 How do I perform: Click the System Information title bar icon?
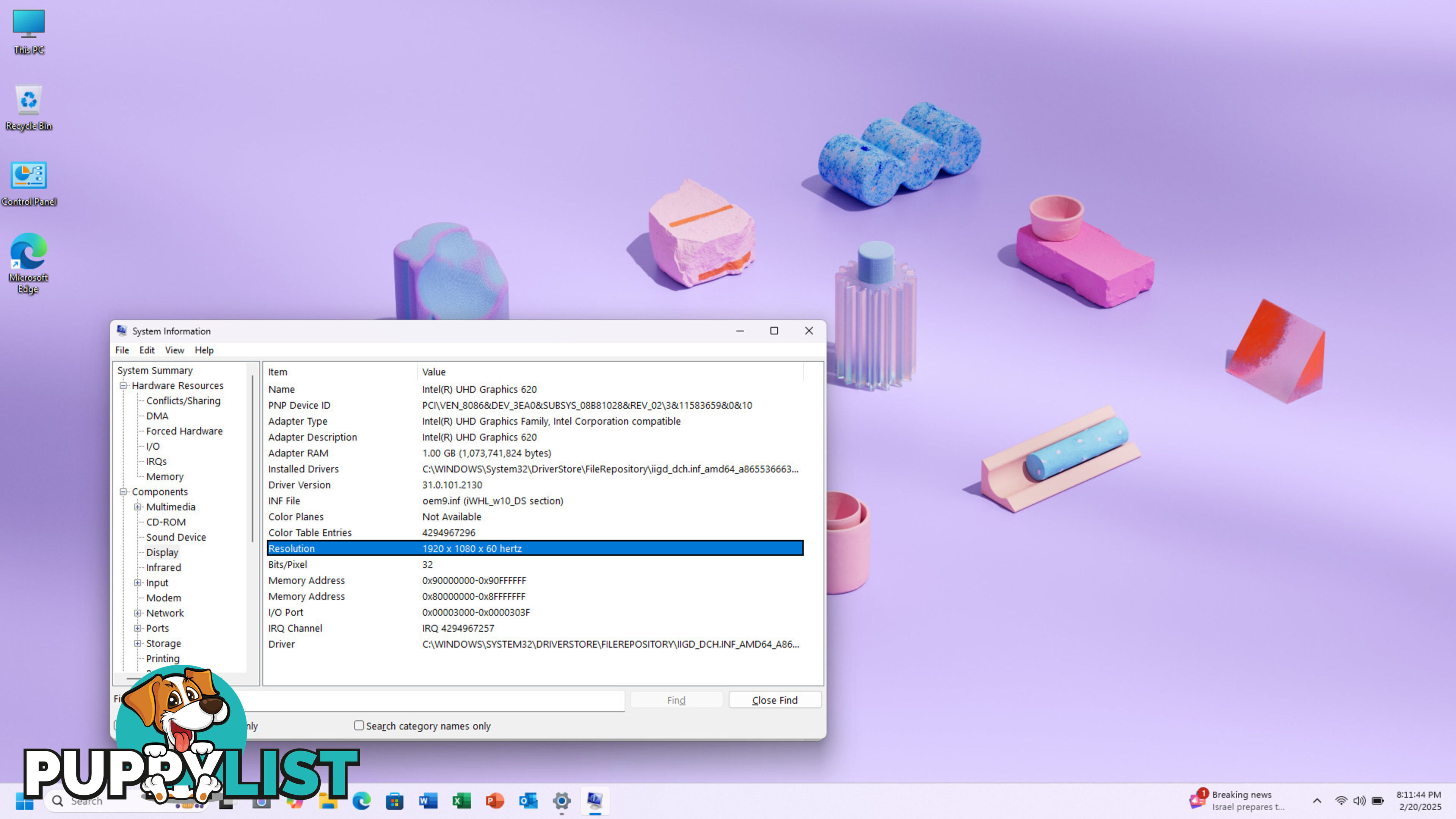[121, 331]
